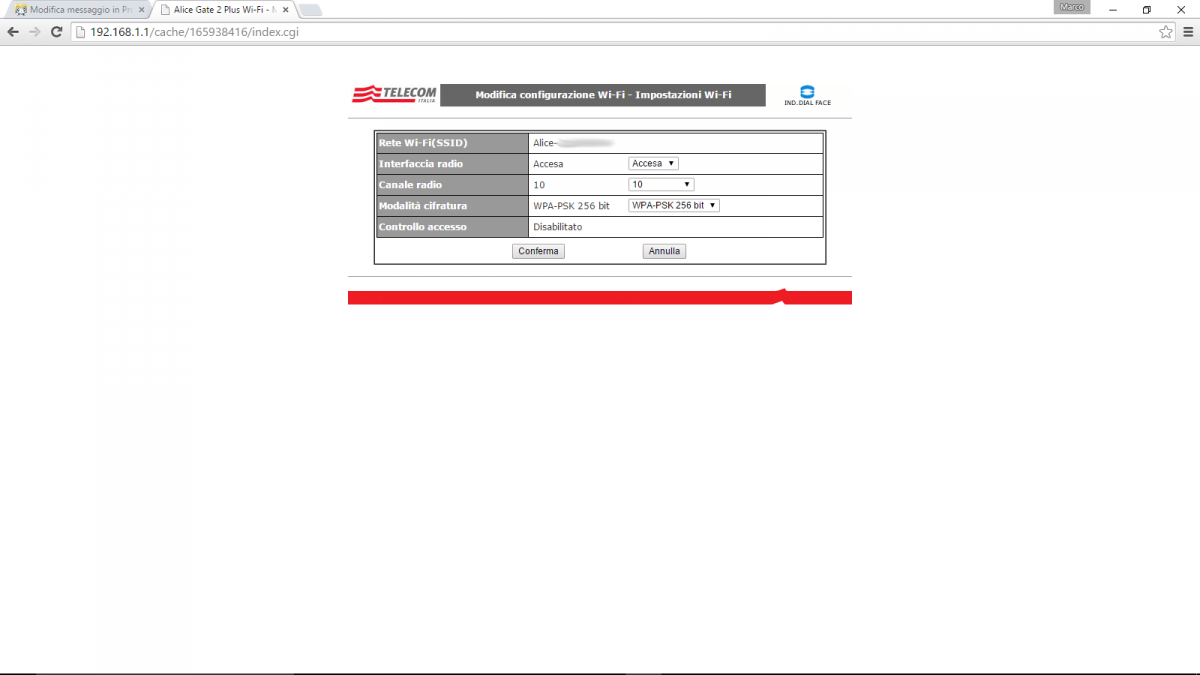The height and width of the screenshot is (675, 1200).
Task: Select the Alice Gate 2 Plus Wi-Fi tab
Action: click(x=218, y=10)
